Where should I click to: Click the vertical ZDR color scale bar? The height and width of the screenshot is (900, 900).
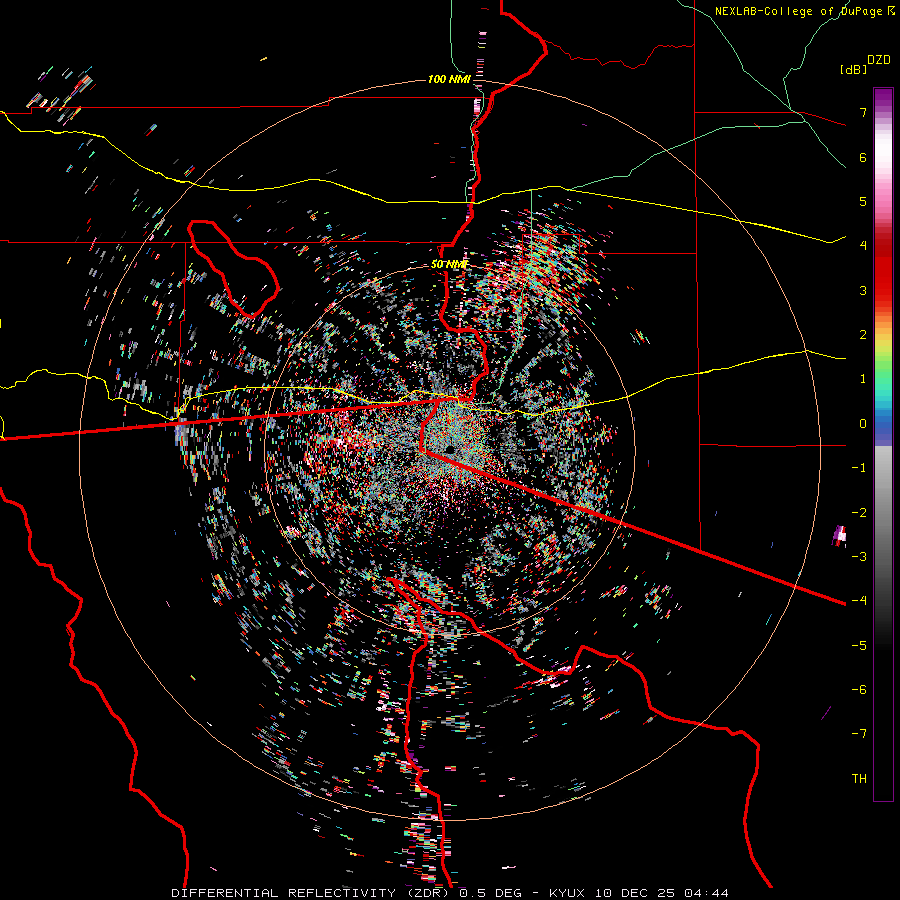point(883,444)
